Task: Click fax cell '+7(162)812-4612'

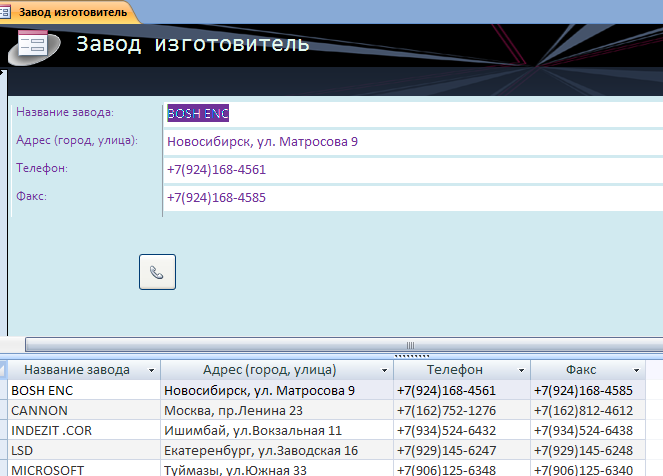Action: [588, 410]
